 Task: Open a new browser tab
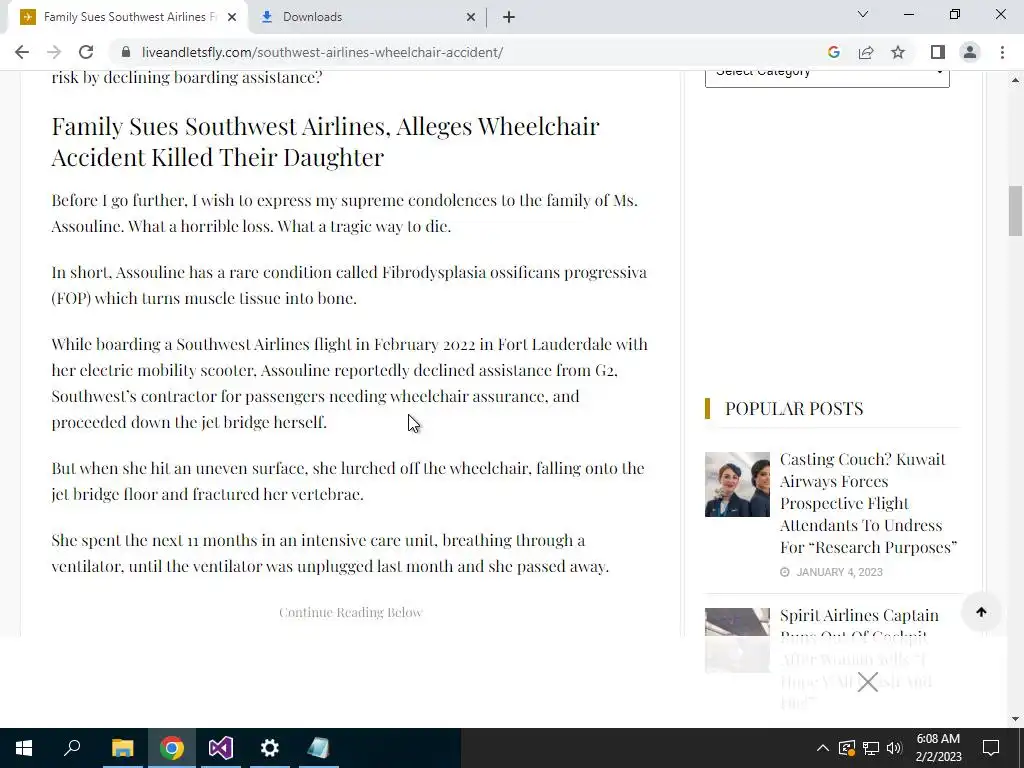[509, 17]
